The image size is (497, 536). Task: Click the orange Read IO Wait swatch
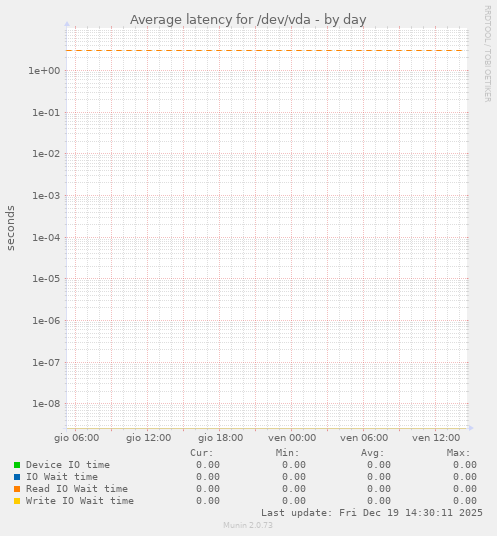click(17, 489)
